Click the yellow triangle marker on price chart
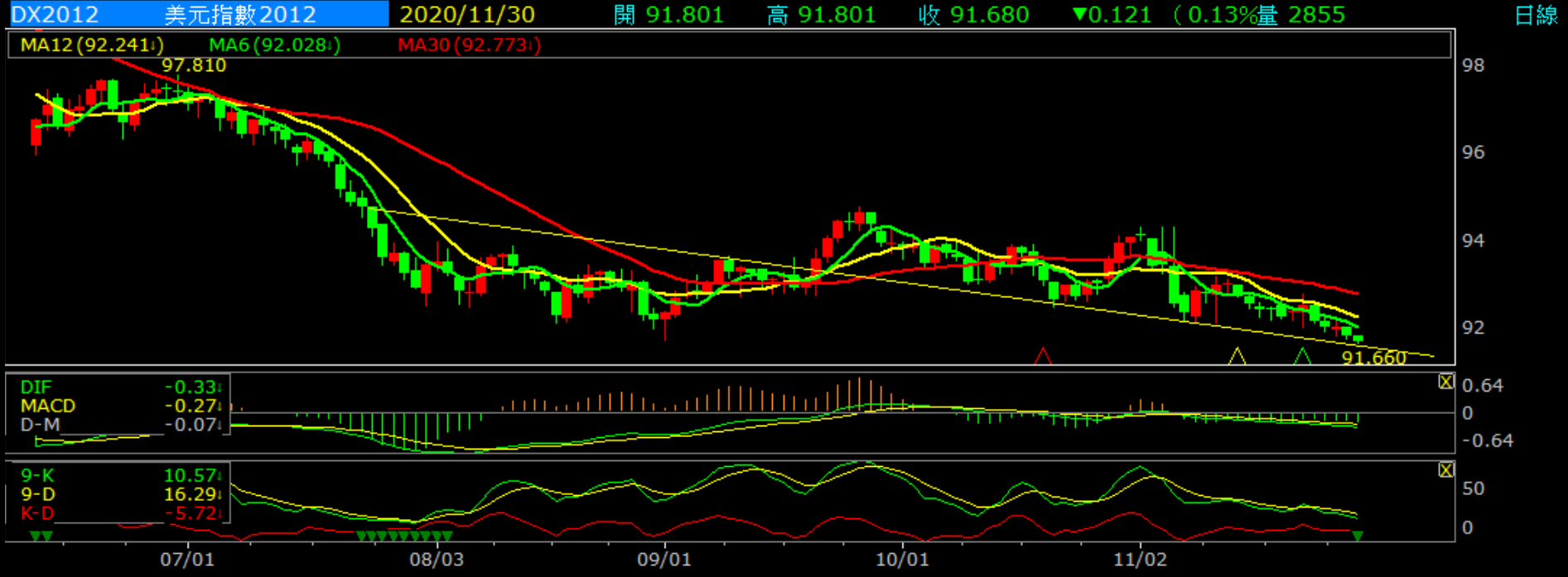The image size is (1568, 577). (x=1237, y=357)
